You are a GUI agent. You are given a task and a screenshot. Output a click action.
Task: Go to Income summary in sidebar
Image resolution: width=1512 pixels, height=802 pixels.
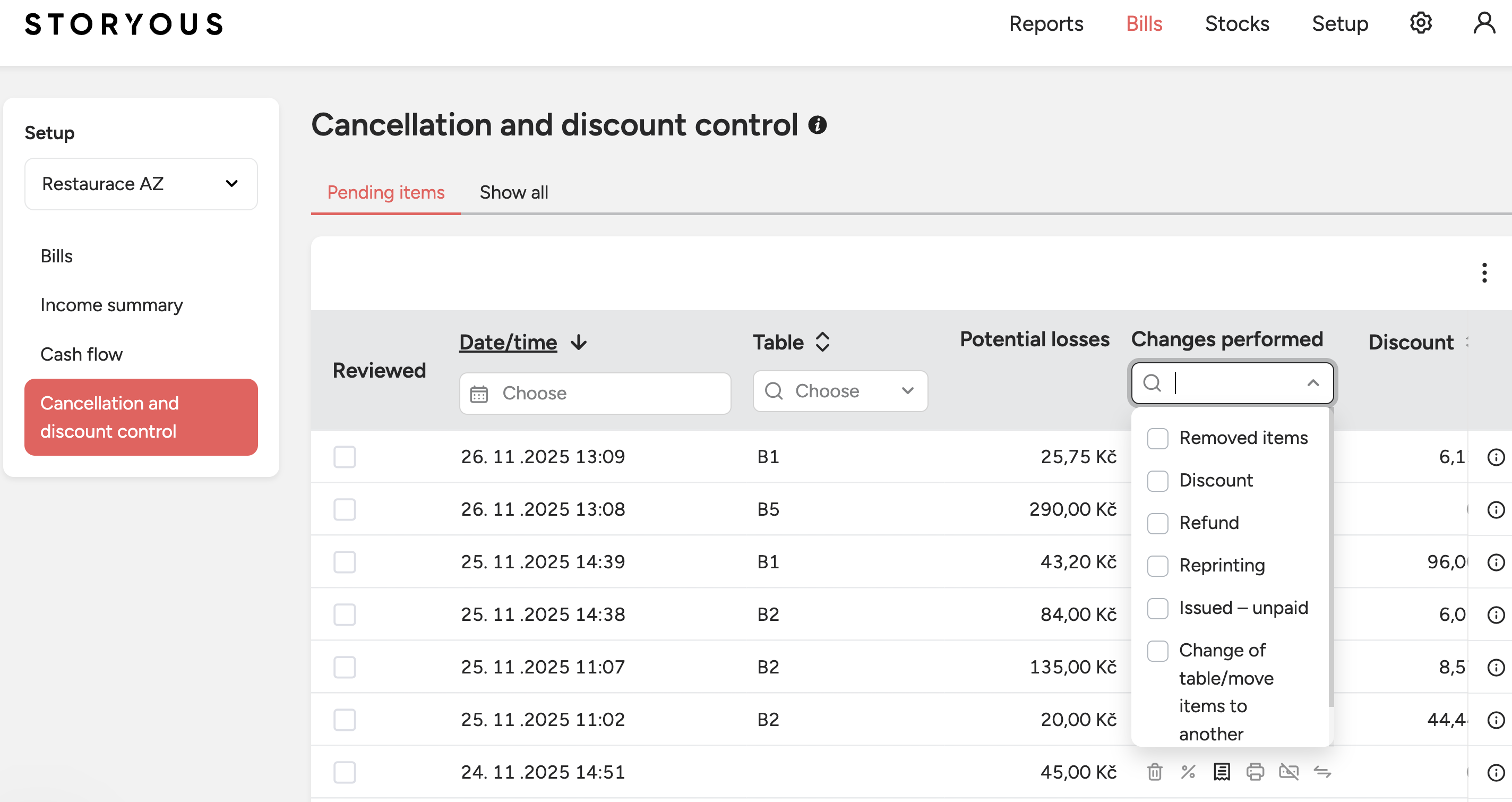(111, 305)
